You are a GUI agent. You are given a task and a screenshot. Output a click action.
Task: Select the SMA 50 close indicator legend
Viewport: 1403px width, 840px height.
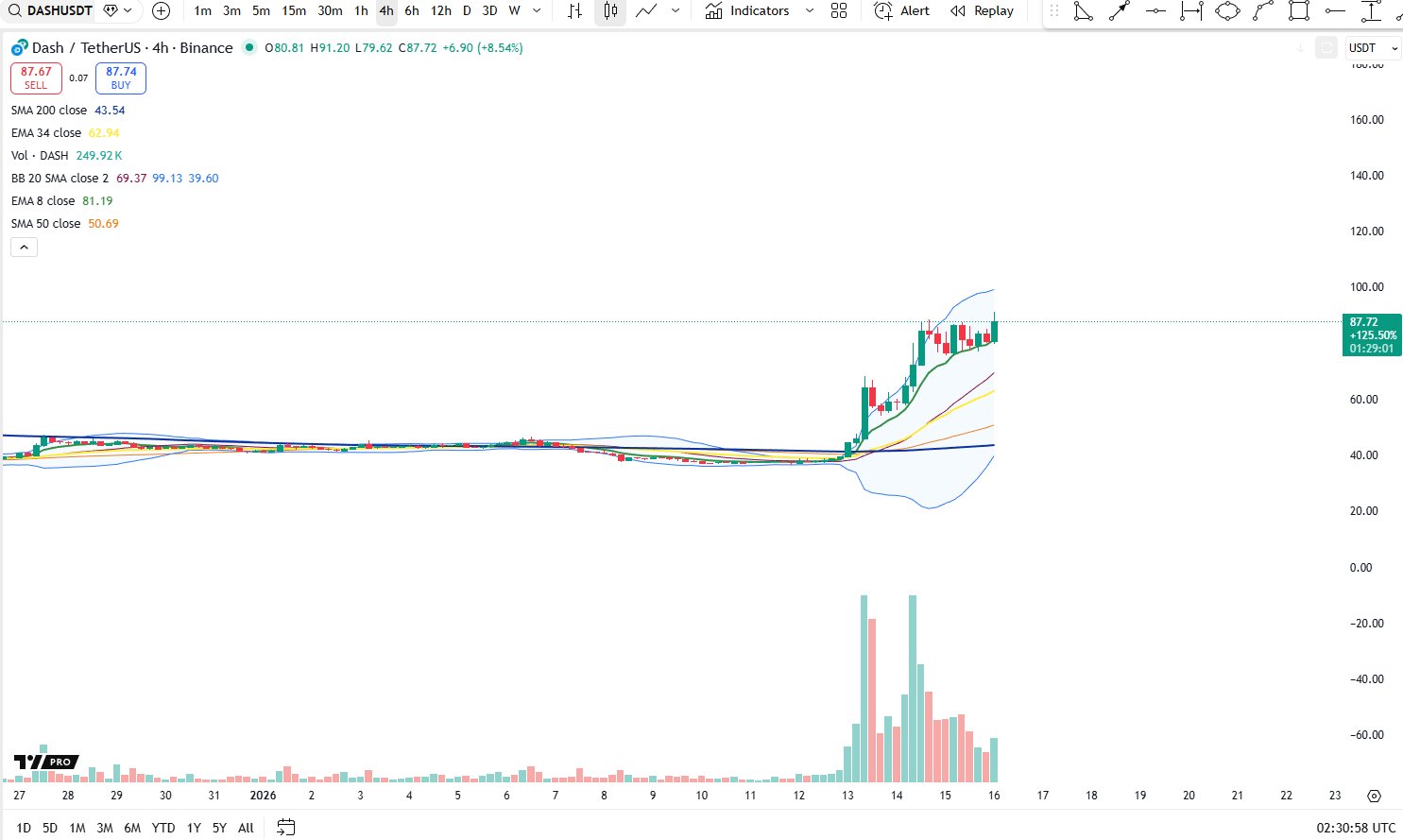coord(65,224)
